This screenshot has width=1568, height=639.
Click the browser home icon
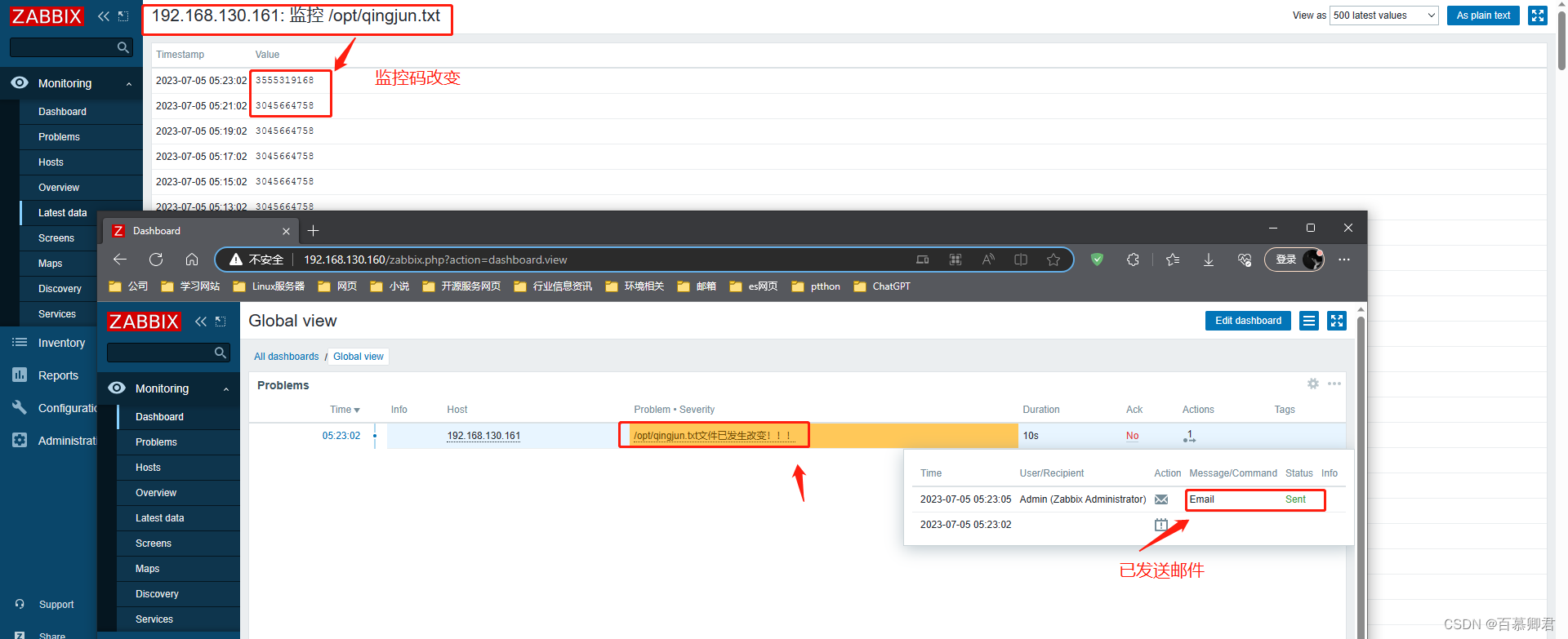[192, 260]
